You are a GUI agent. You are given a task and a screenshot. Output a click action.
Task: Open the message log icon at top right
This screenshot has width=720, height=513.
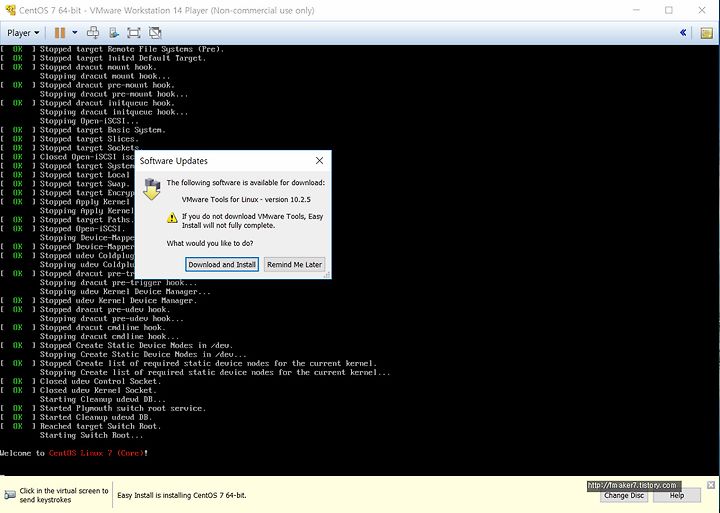click(706, 33)
